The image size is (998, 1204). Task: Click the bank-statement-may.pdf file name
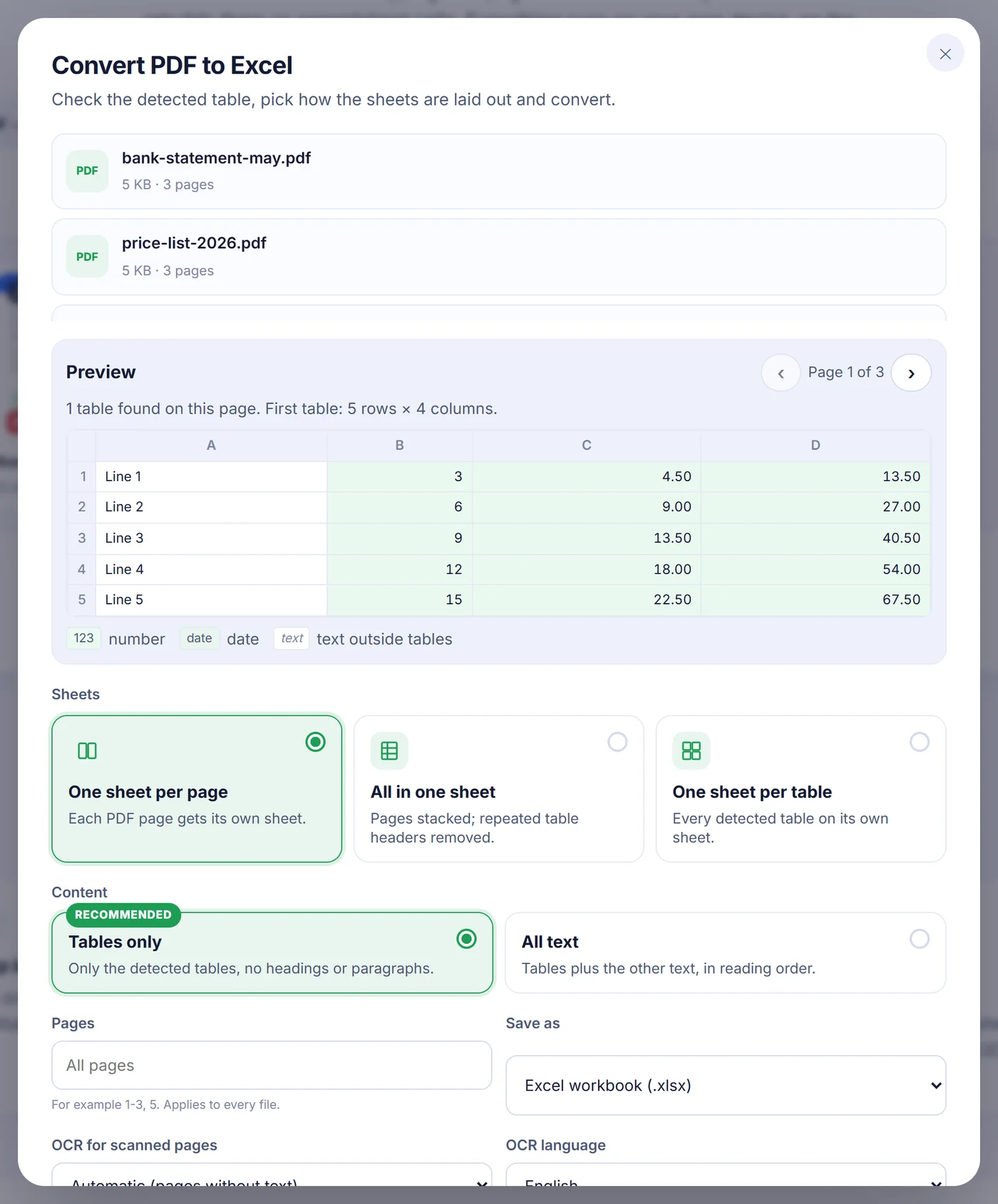click(x=216, y=158)
